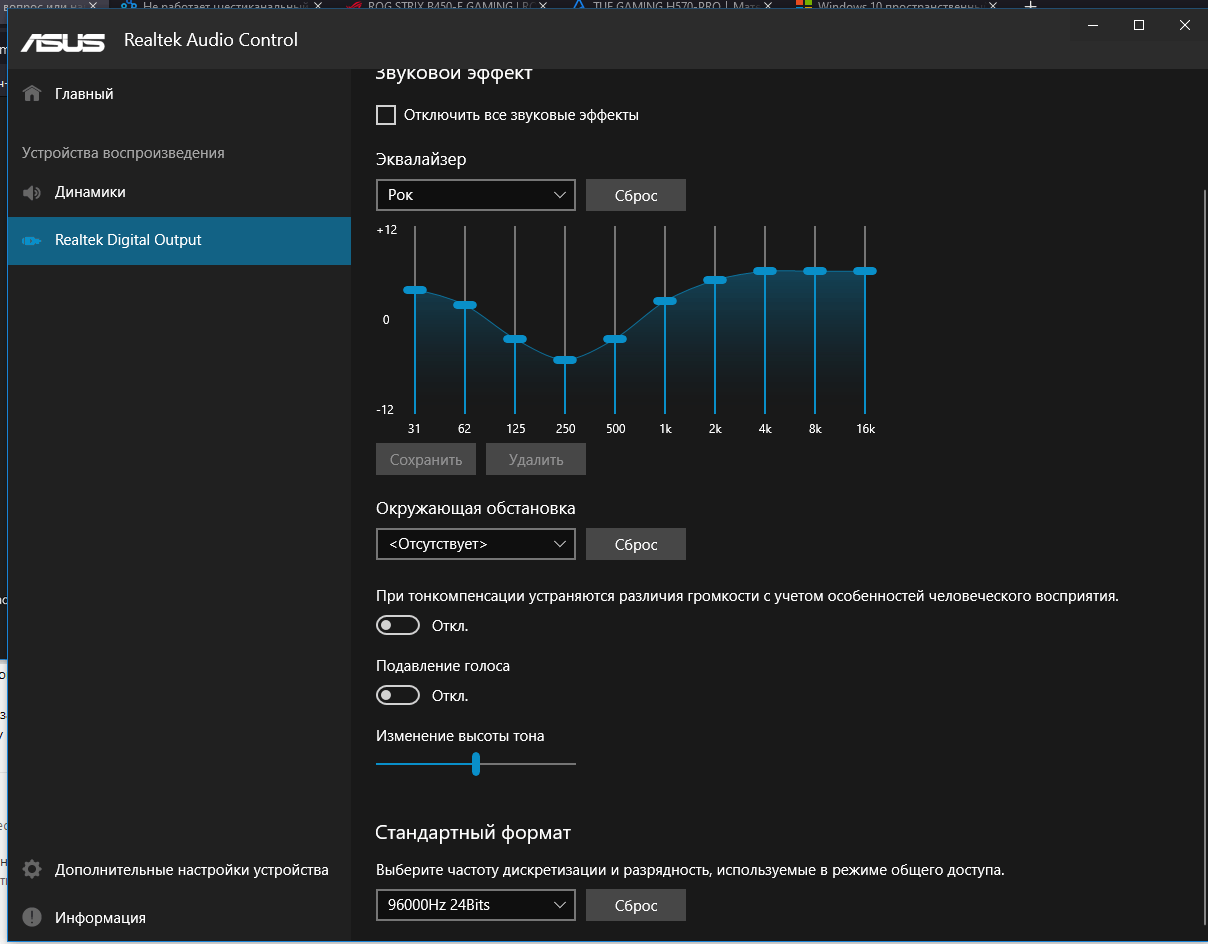Click the Сохранить equalizer button

(426, 459)
